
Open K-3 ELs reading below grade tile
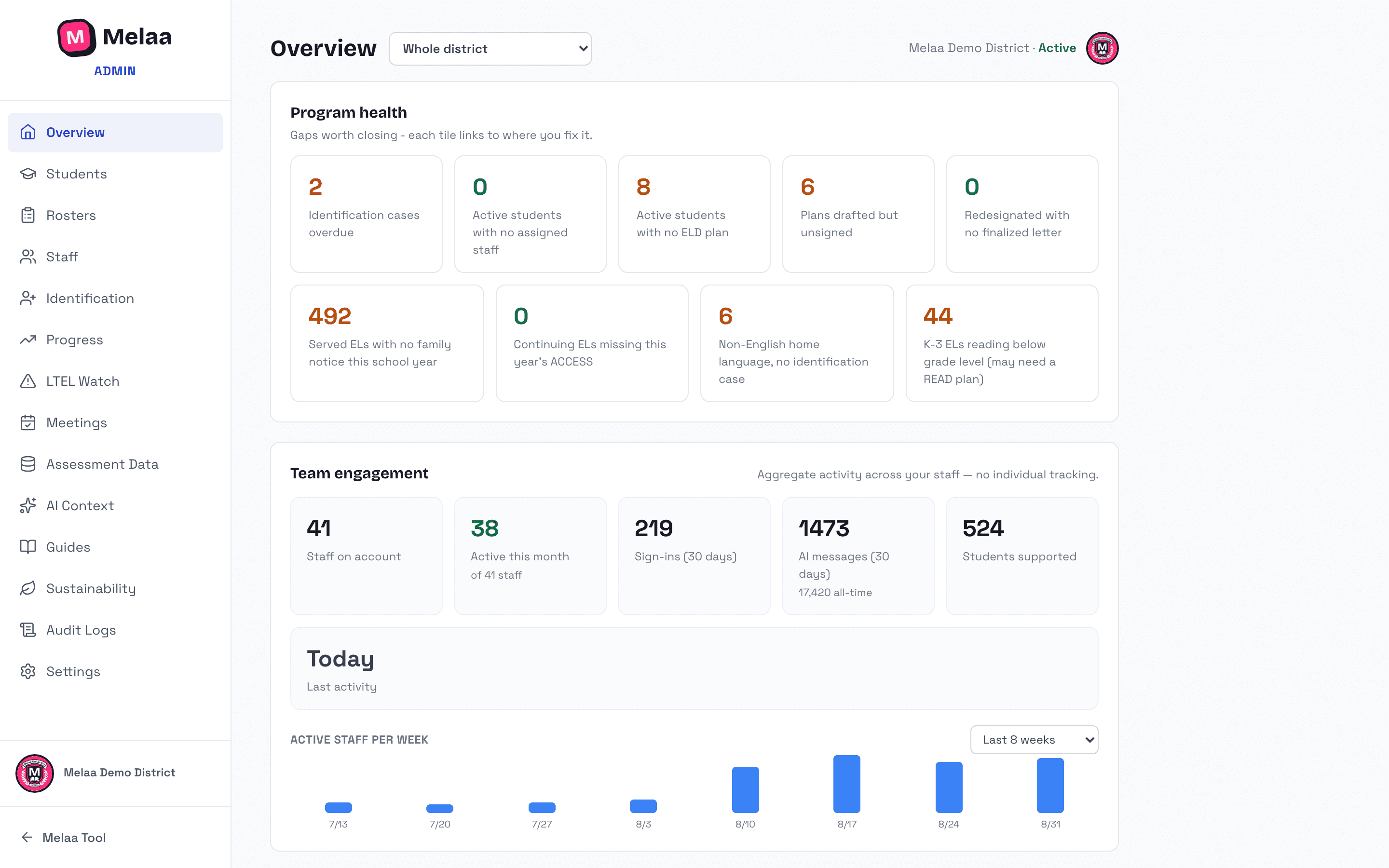pos(1002,343)
